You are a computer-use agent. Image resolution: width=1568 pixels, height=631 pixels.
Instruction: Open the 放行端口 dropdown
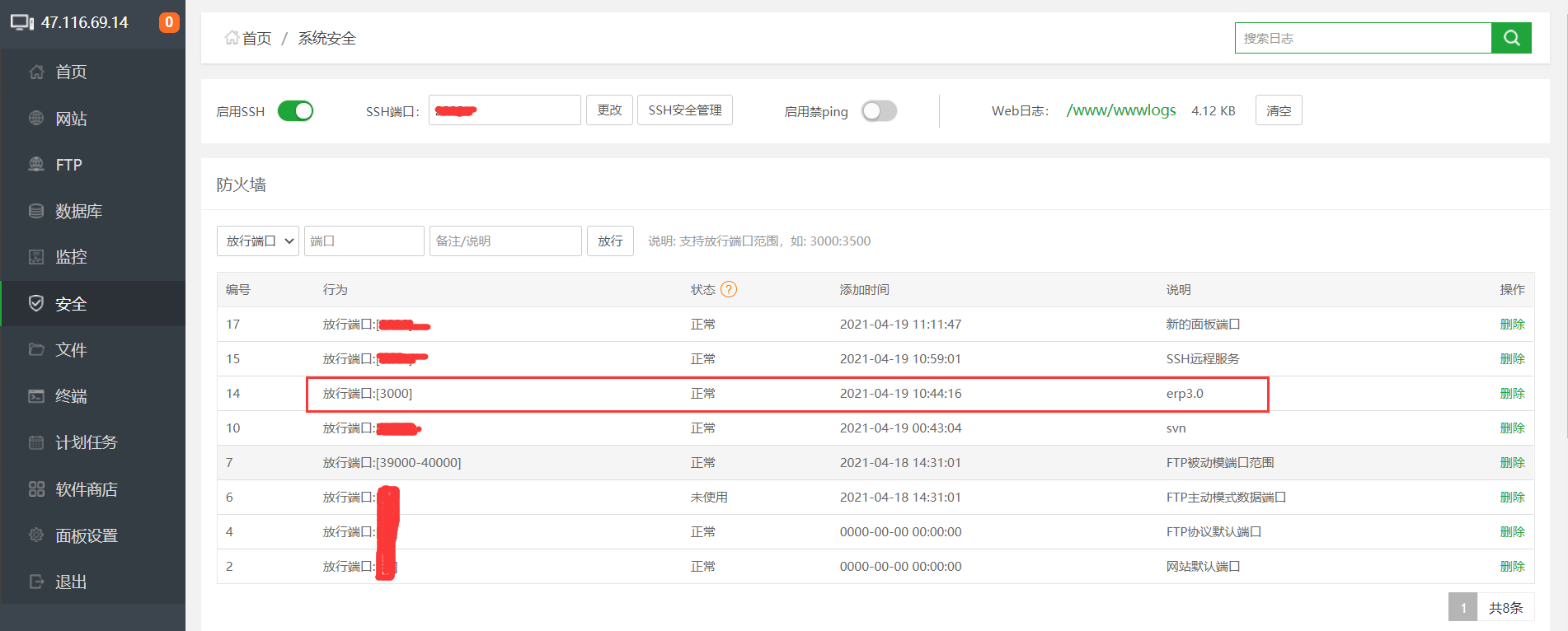[x=258, y=241]
